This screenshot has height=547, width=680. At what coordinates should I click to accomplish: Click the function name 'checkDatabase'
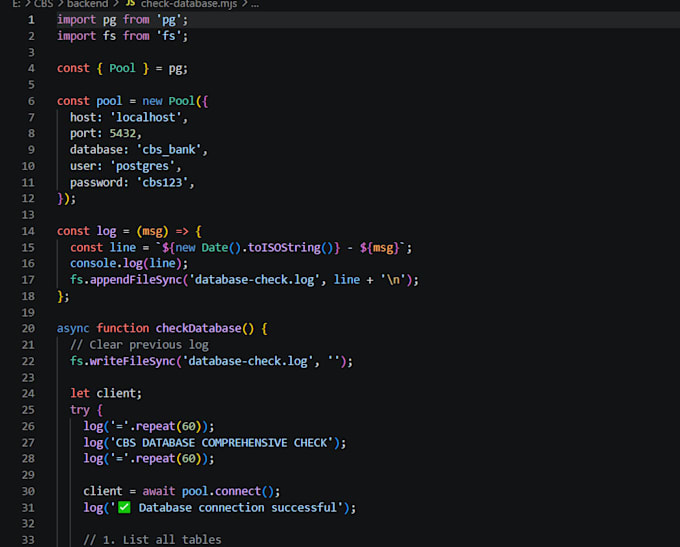pos(198,328)
